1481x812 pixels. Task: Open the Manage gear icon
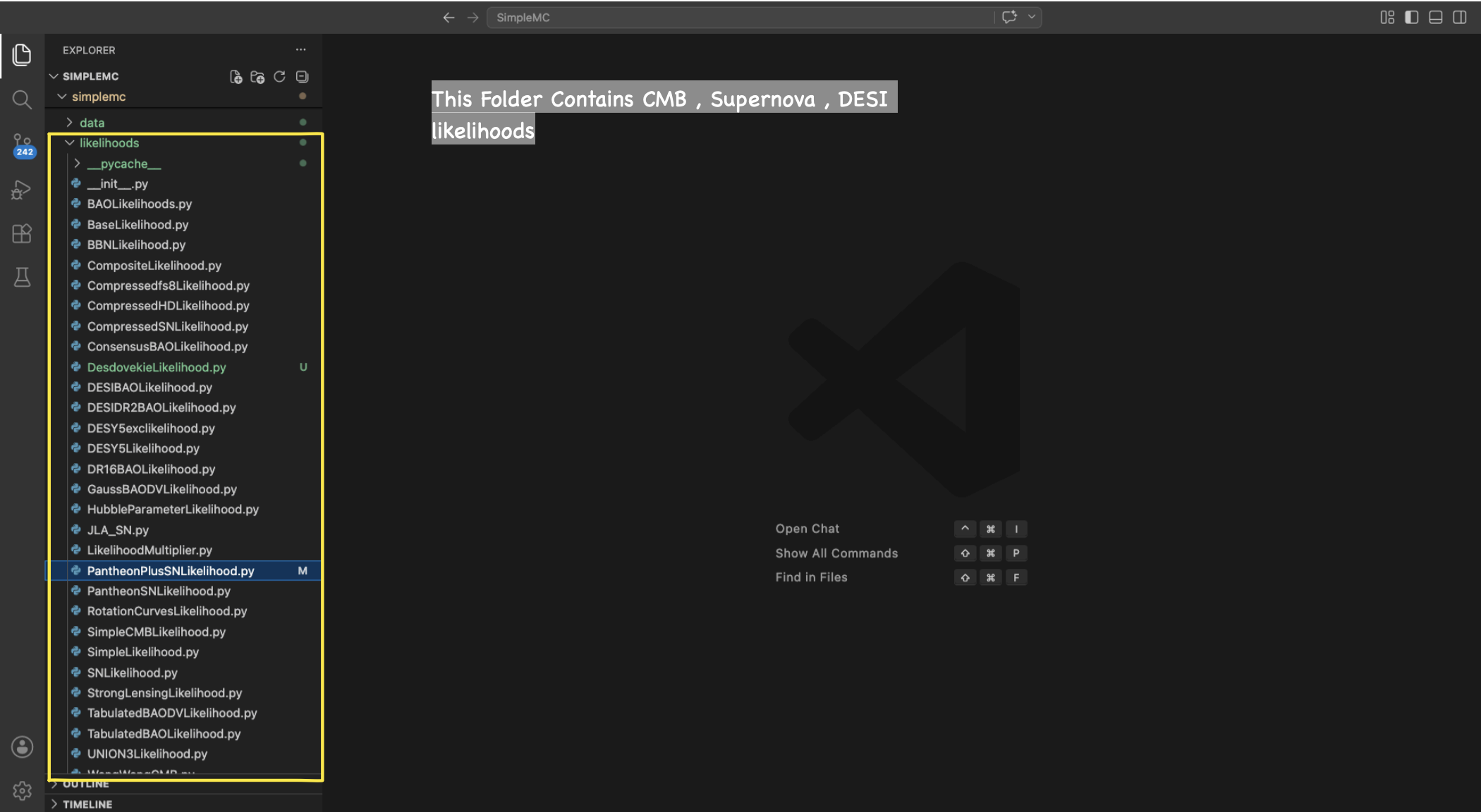click(22, 791)
